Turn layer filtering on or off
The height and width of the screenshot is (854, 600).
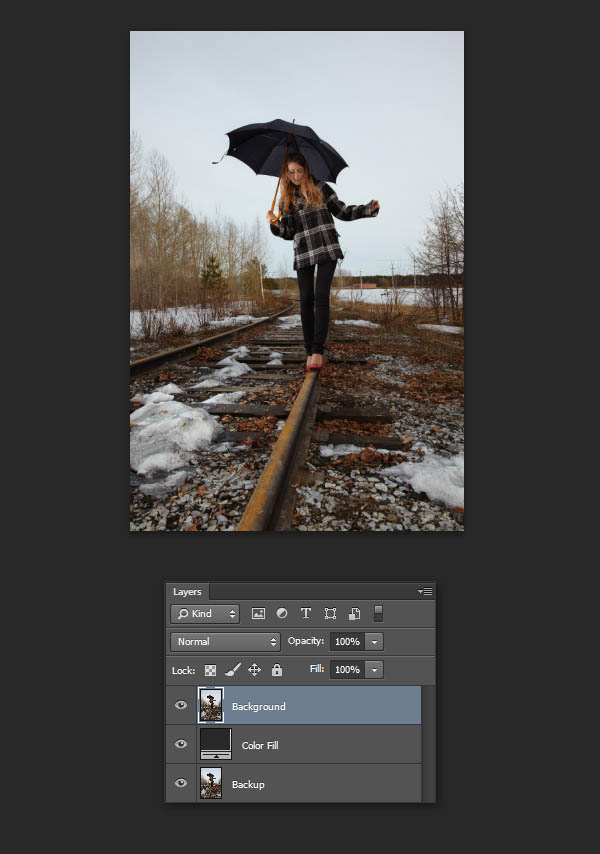click(378, 613)
